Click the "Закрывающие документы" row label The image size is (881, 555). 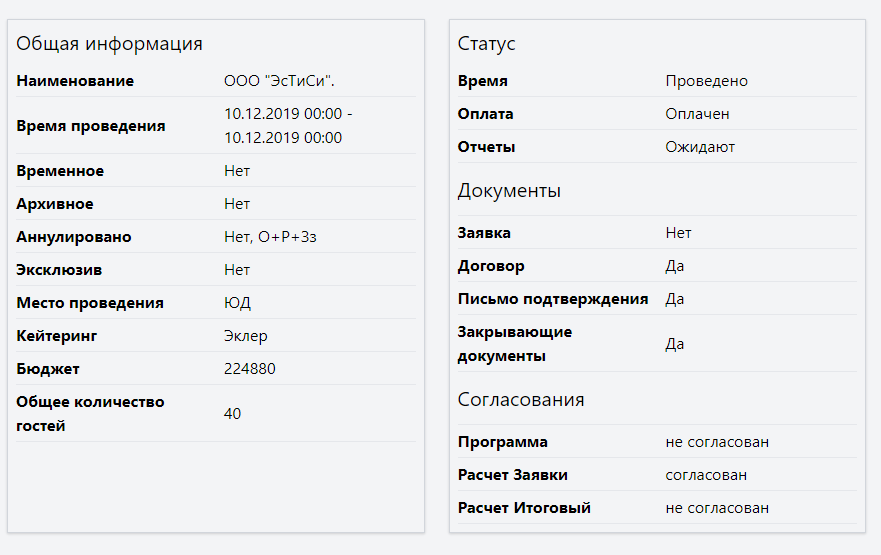(515, 344)
